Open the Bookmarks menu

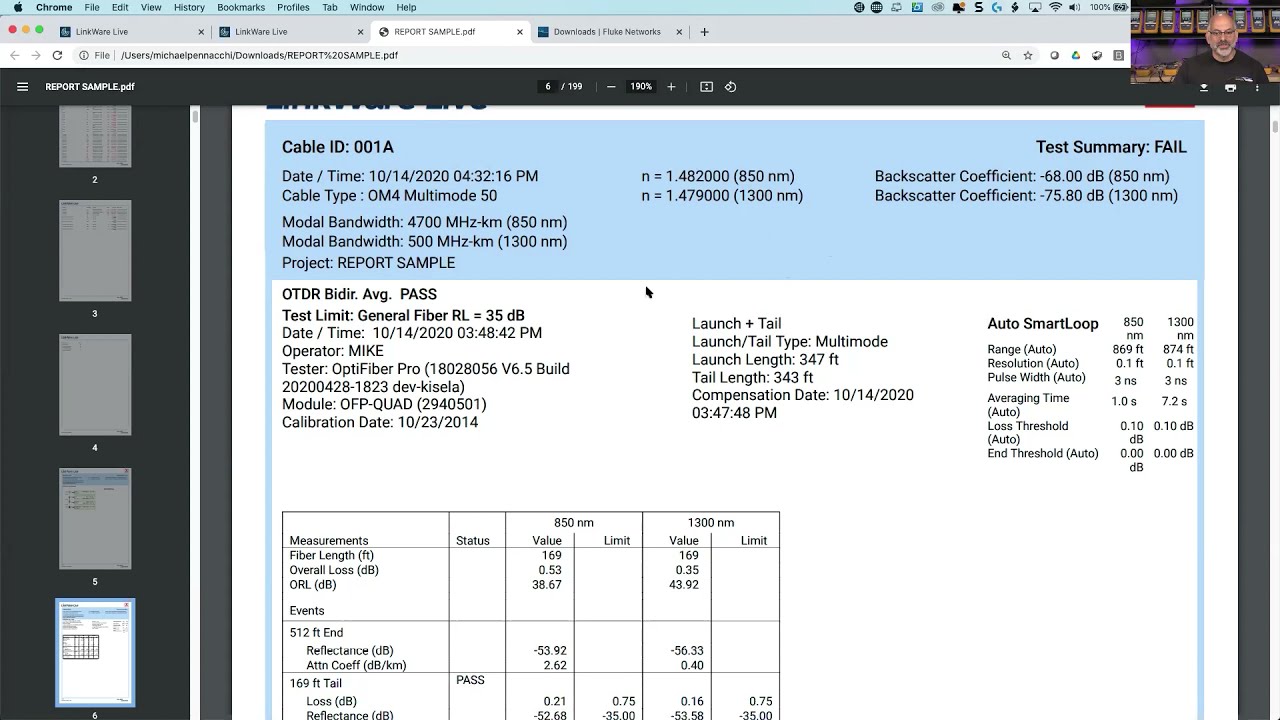coord(241,7)
